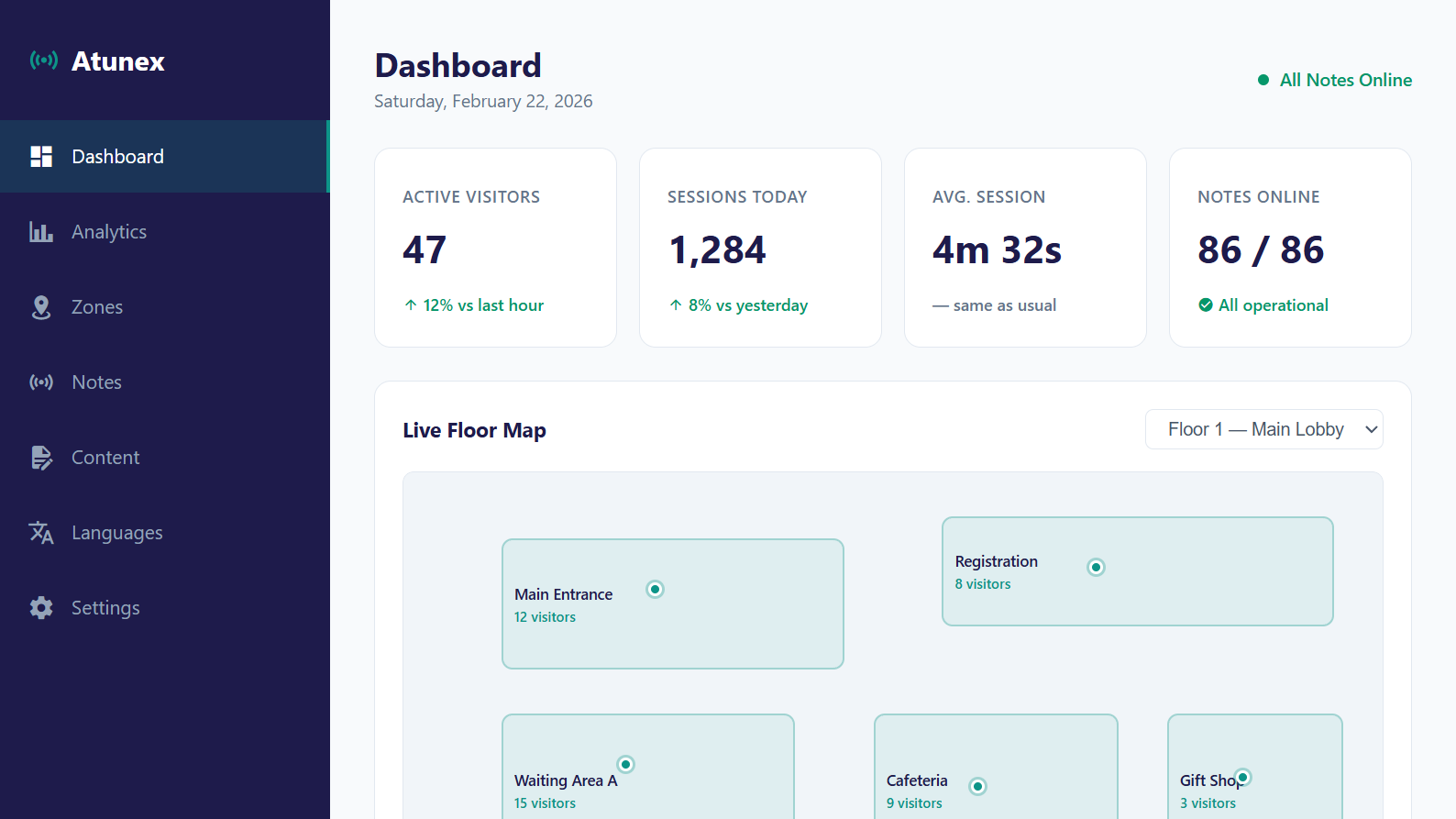Click the 8% vs yesterday text
This screenshot has height=819, width=1456.
pos(748,305)
